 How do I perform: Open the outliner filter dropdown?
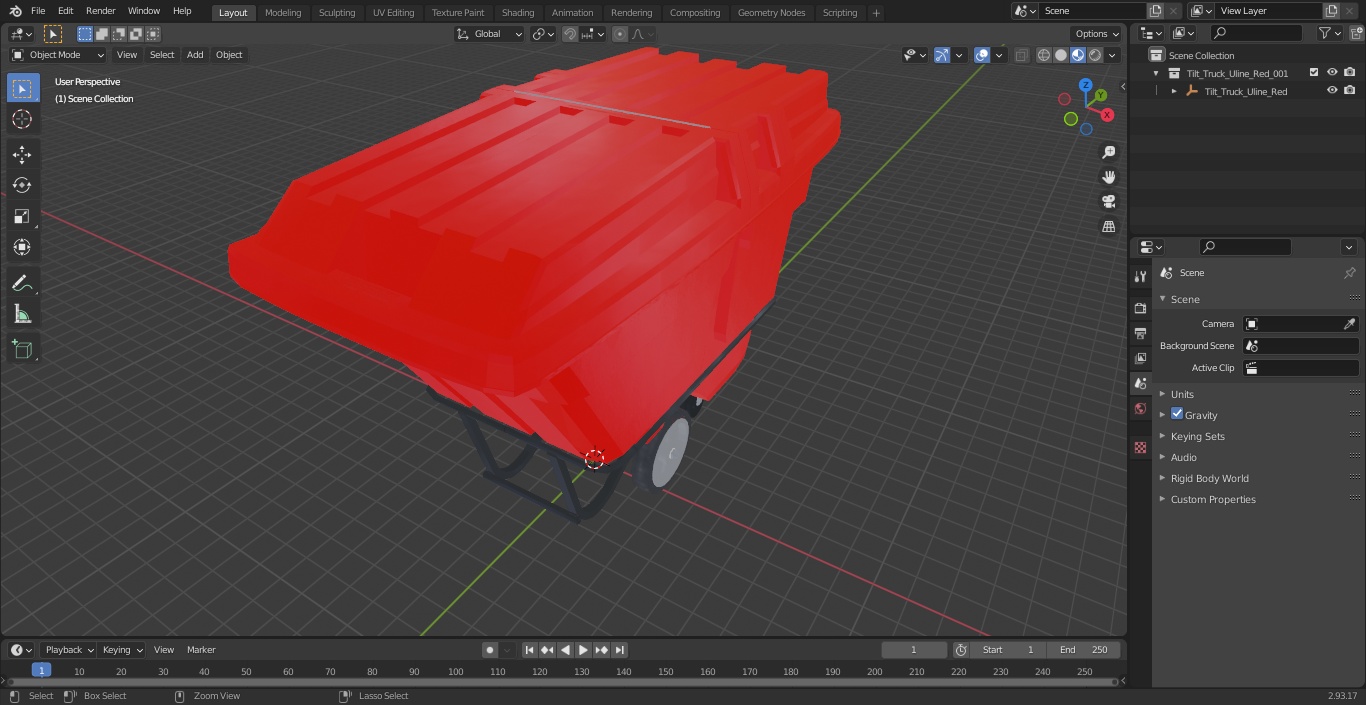(x=1330, y=33)
